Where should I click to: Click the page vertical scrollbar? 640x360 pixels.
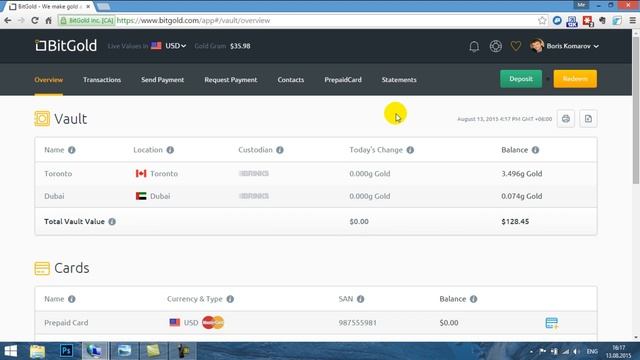[x=636, y=110]
